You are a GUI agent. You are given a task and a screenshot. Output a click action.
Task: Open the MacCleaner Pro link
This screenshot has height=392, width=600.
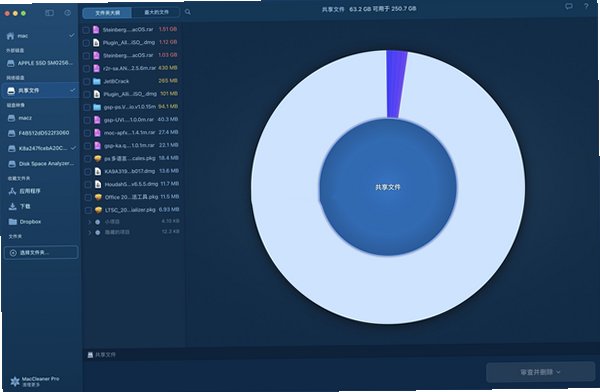(40, 379)
